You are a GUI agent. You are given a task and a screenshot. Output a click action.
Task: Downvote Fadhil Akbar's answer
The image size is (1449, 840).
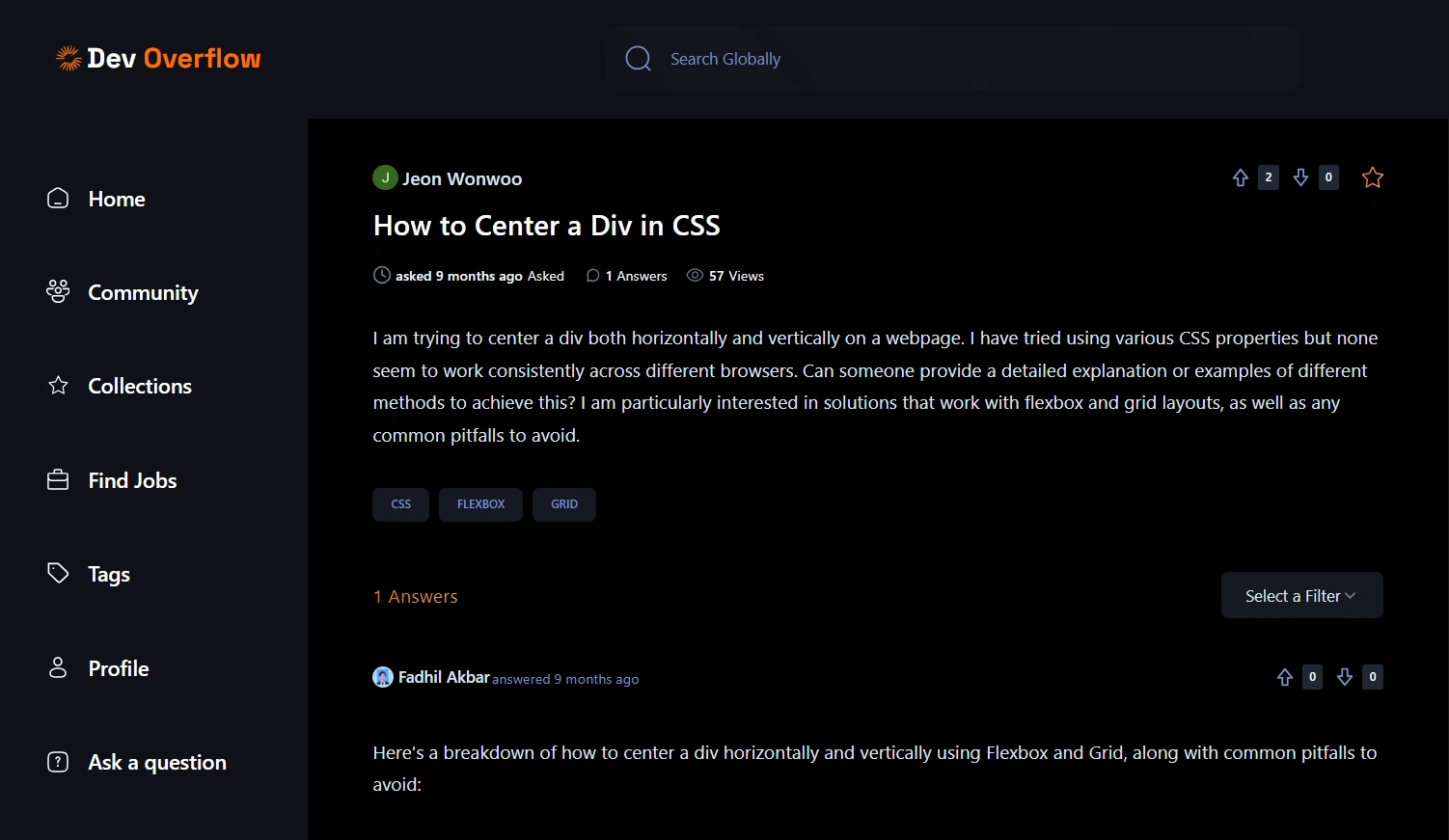[1345, 677]
